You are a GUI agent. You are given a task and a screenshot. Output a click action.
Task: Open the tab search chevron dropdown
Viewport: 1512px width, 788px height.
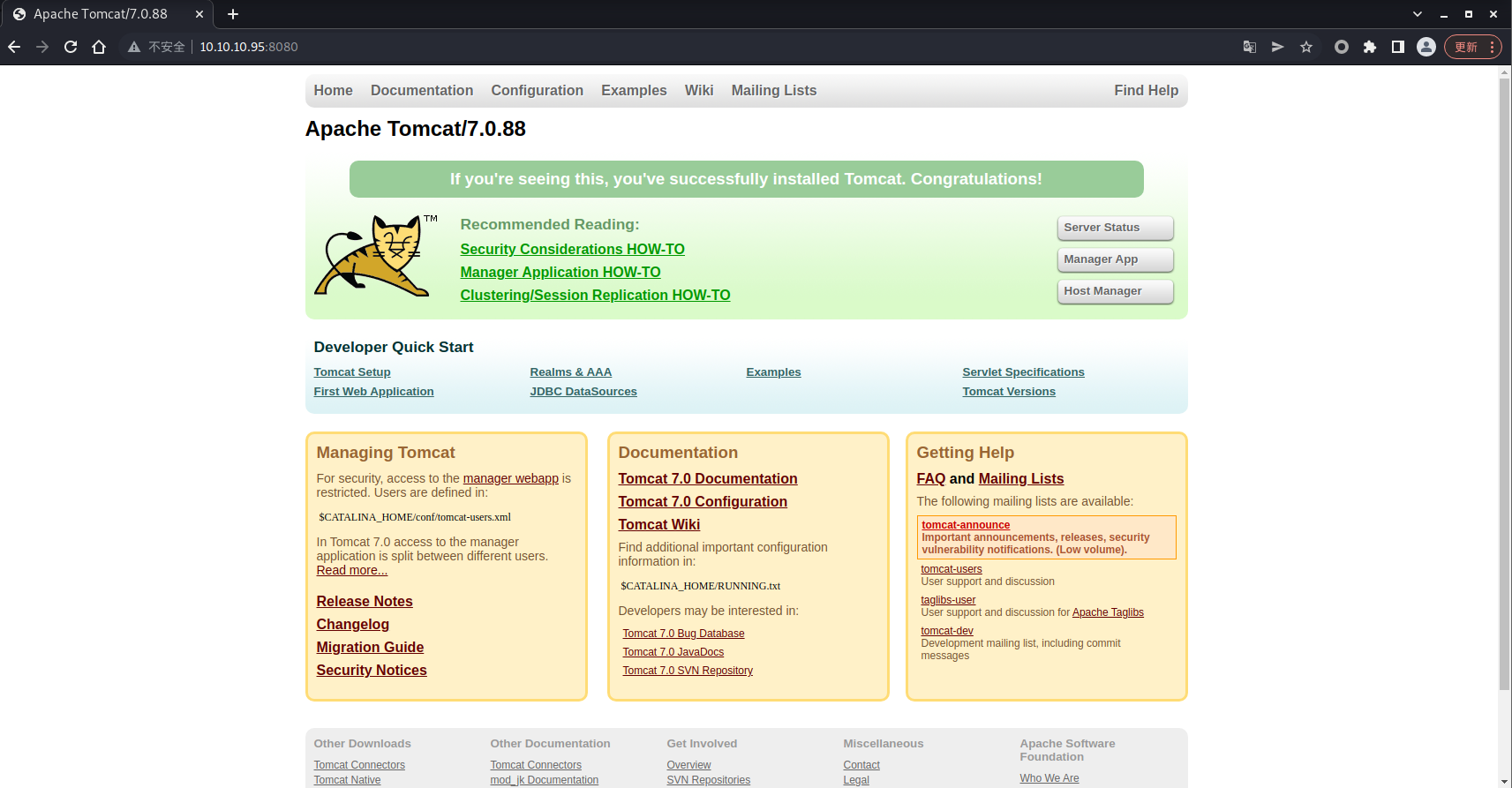point(1418,14)
